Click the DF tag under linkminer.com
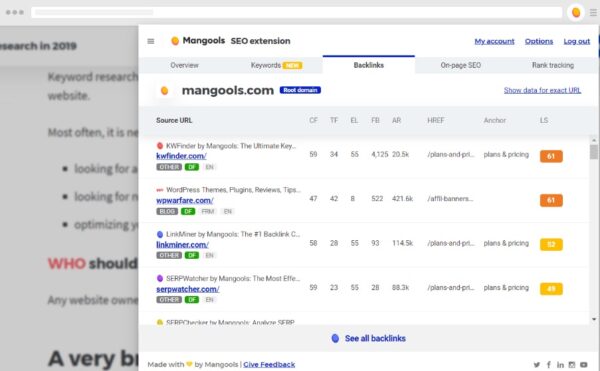This screenshot has width=600, height=371. click(x=192, y=255)
